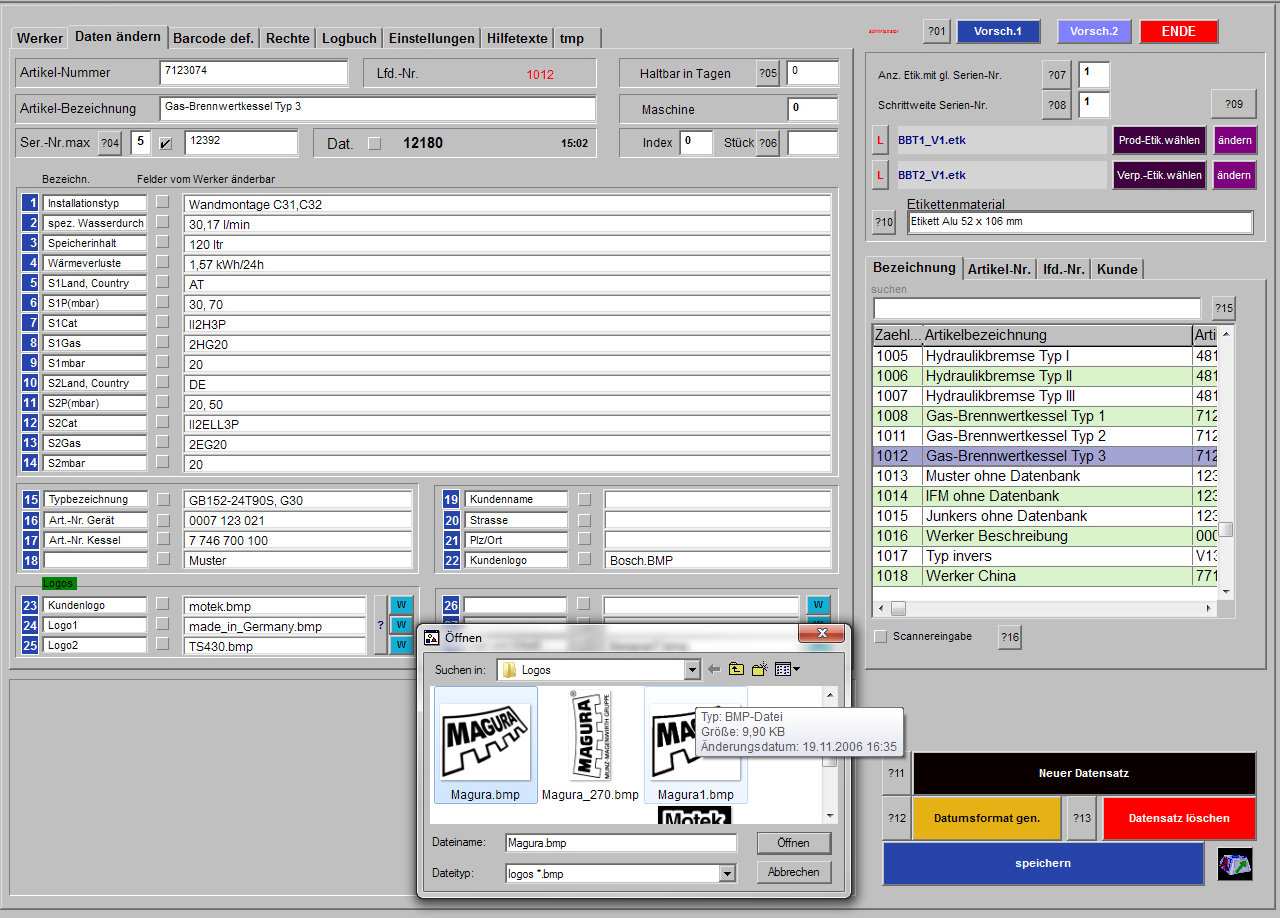This screenshot has height=918, width=1280.
Task: Open help ?04 beside Ser.-Nr.max
Action: (110, 143)
